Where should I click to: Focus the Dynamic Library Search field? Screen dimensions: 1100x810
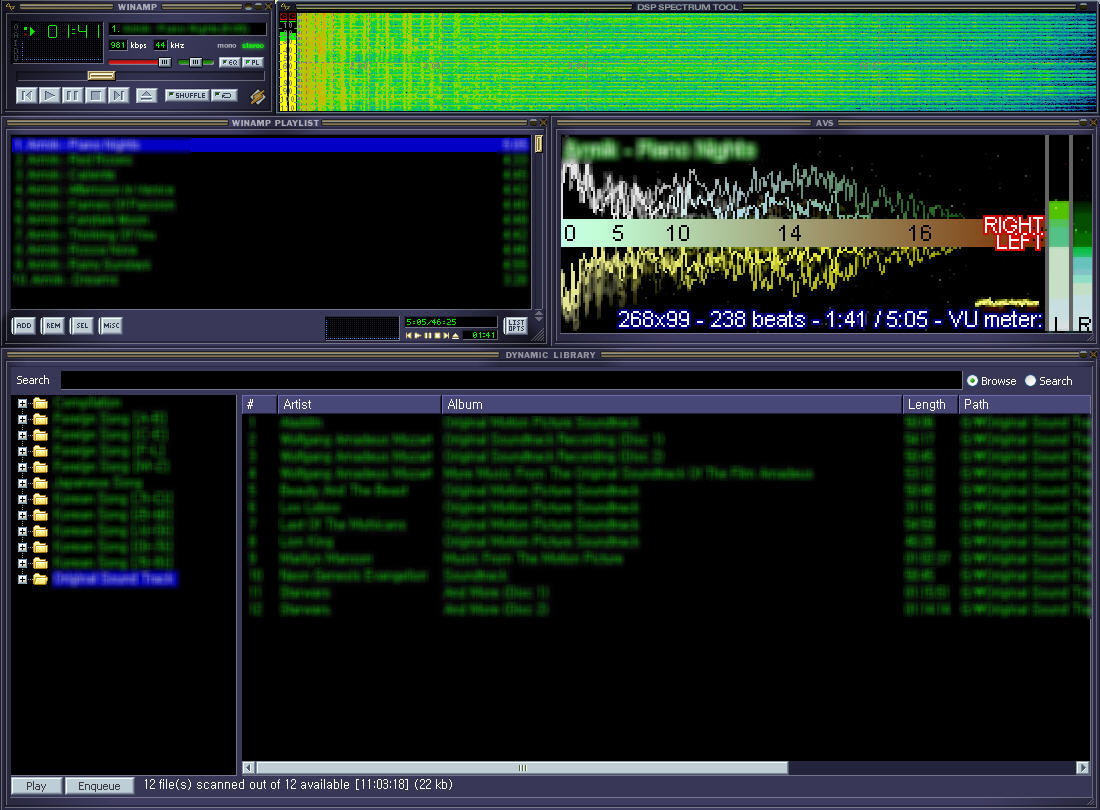511,380
